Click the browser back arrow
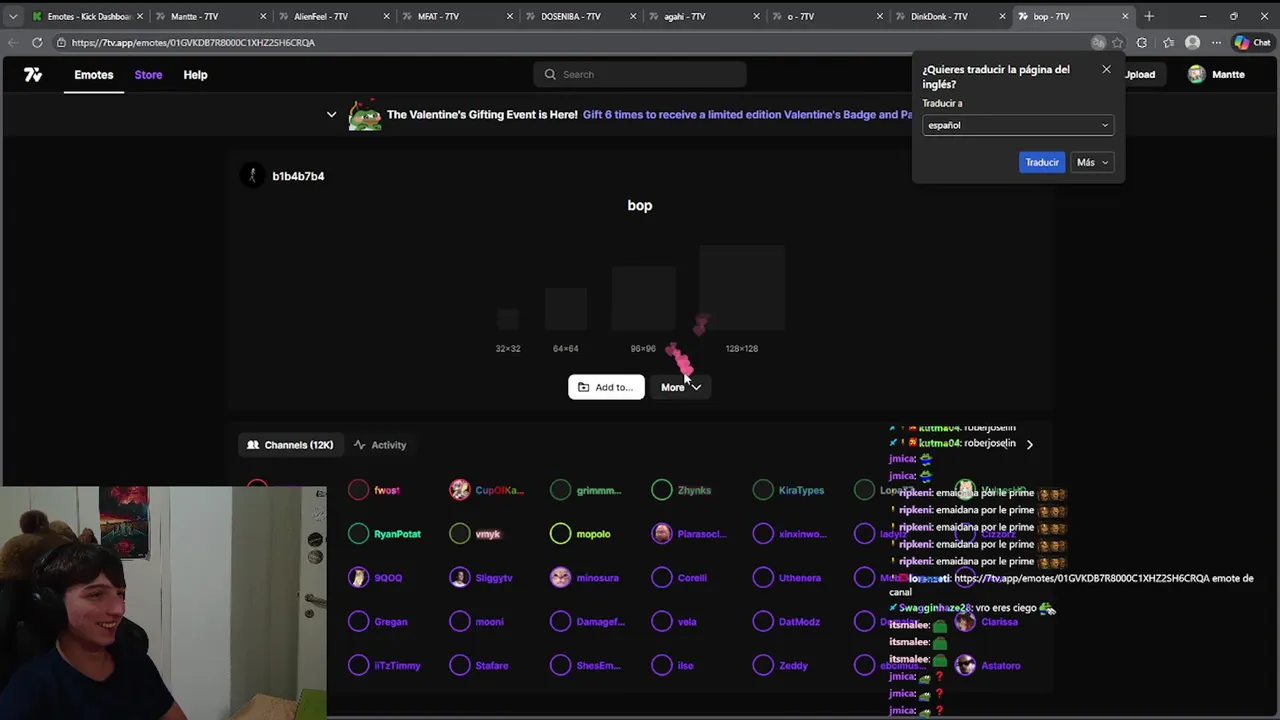Screen dimensions: 1280x720 coord(12,42)
